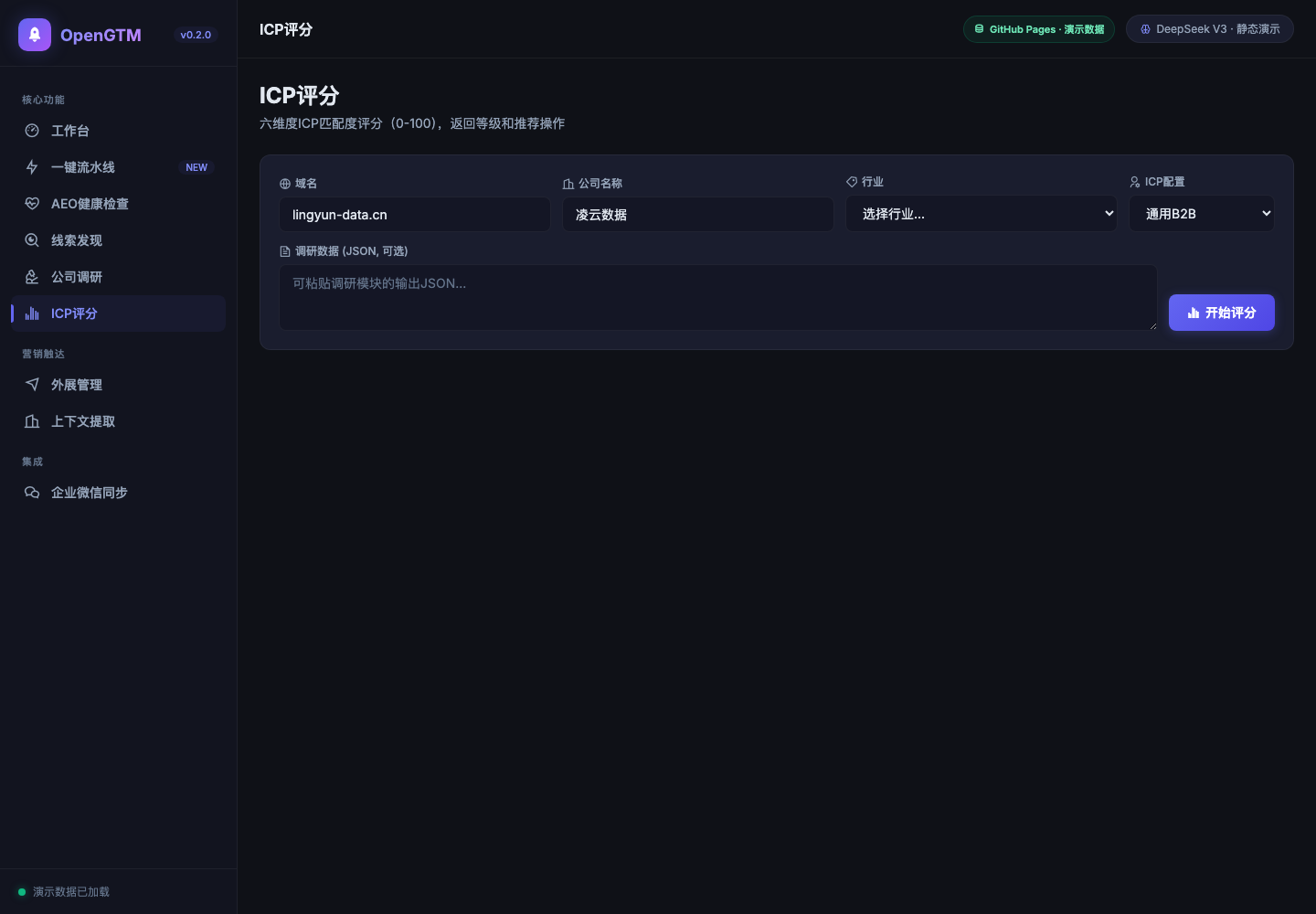Open 企业微信同步 chat bubble icon
Image resolution: width=1316 pixels, height=914 pixels.
(x=32, y=493)
